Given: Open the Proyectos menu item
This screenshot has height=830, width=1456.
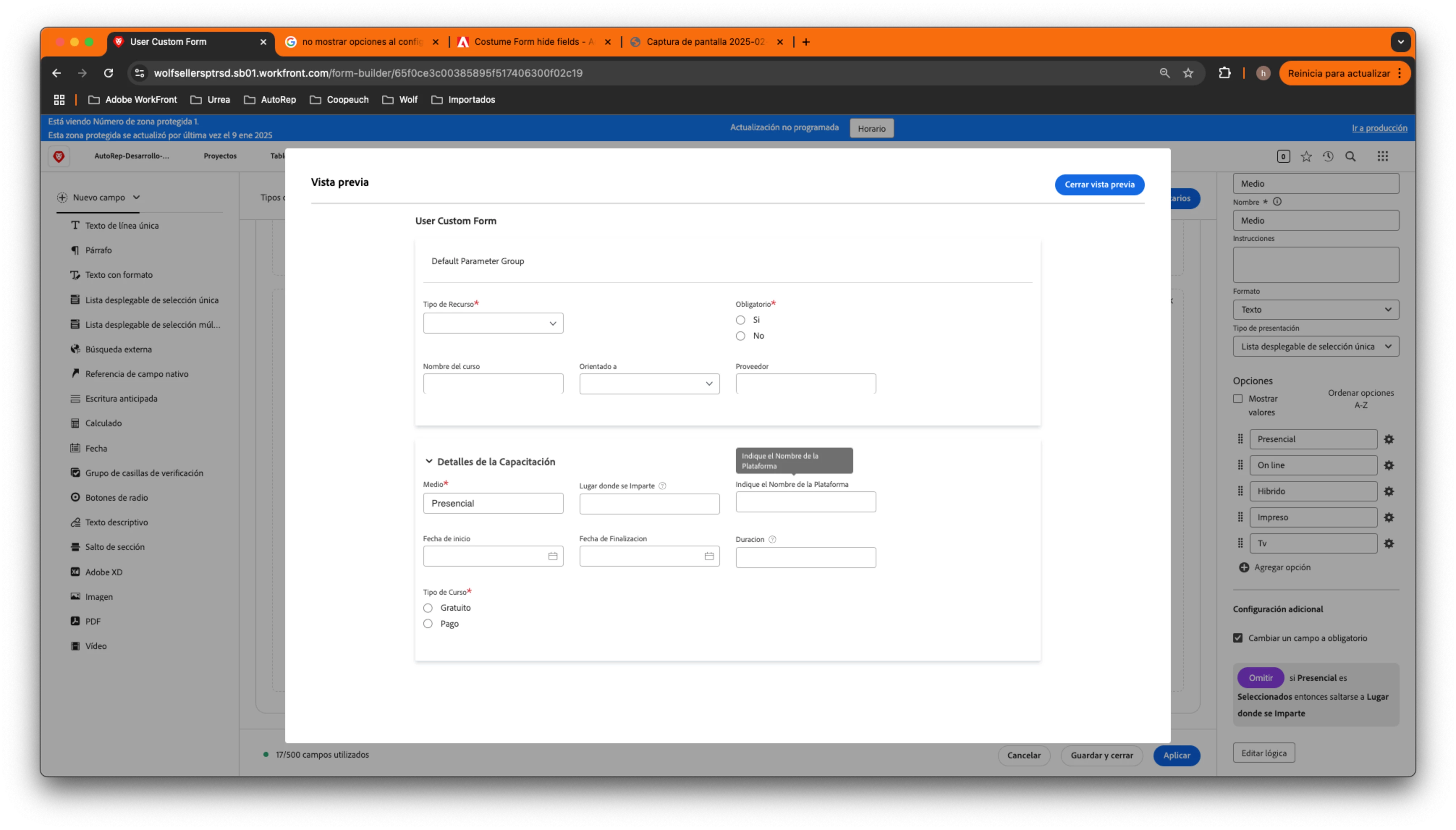Looking at the screenshot, I should [220, 156].
